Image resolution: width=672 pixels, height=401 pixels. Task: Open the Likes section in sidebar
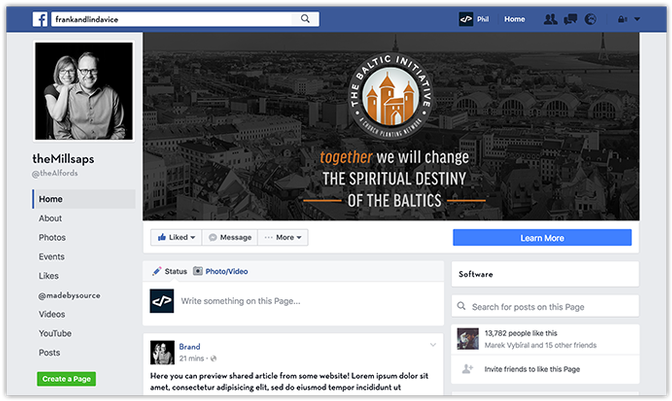pos(48,276)
